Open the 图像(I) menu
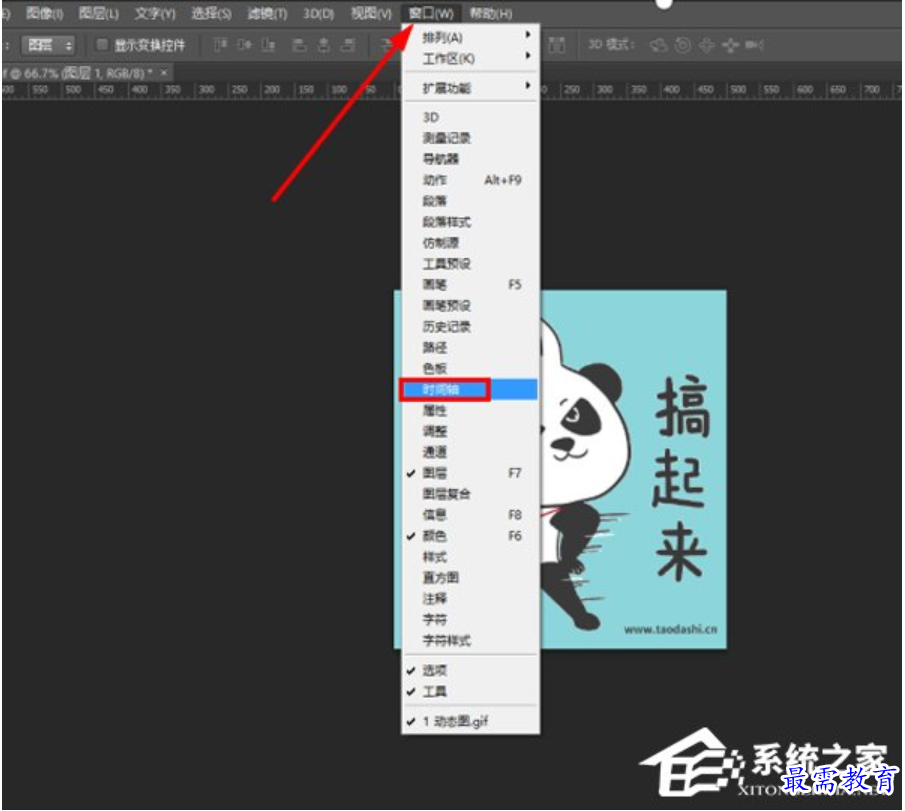The height and width of the screenshot is (811, 905). pyautogui.click(x=44, y=13)
